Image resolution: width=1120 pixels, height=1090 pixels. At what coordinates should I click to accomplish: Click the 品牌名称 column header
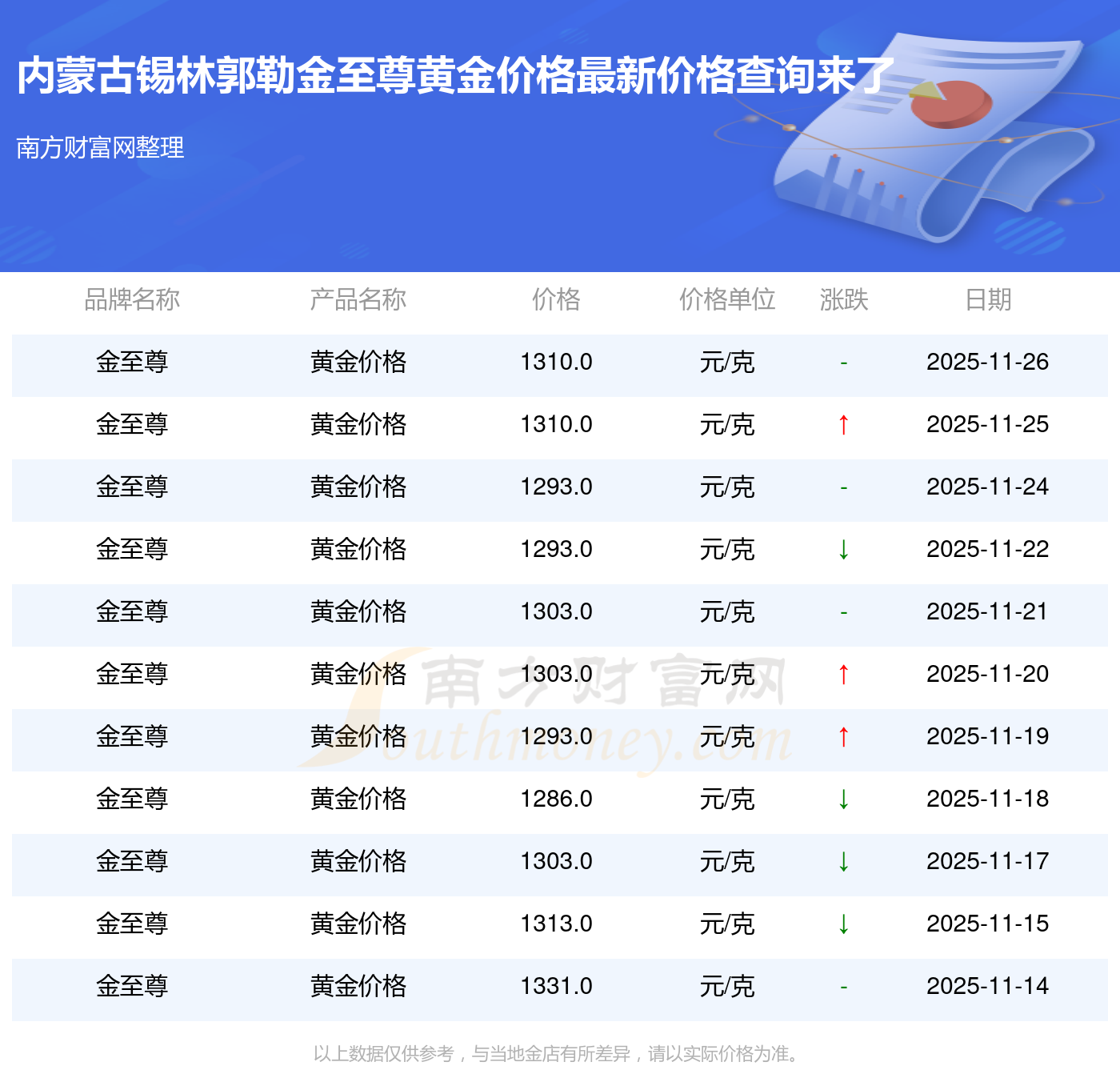[x=132, y=300]
